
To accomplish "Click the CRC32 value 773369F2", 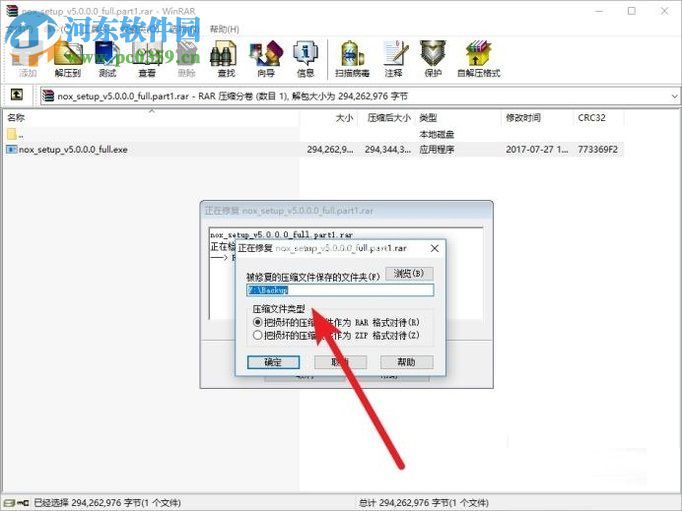I will tap(598, 149).
